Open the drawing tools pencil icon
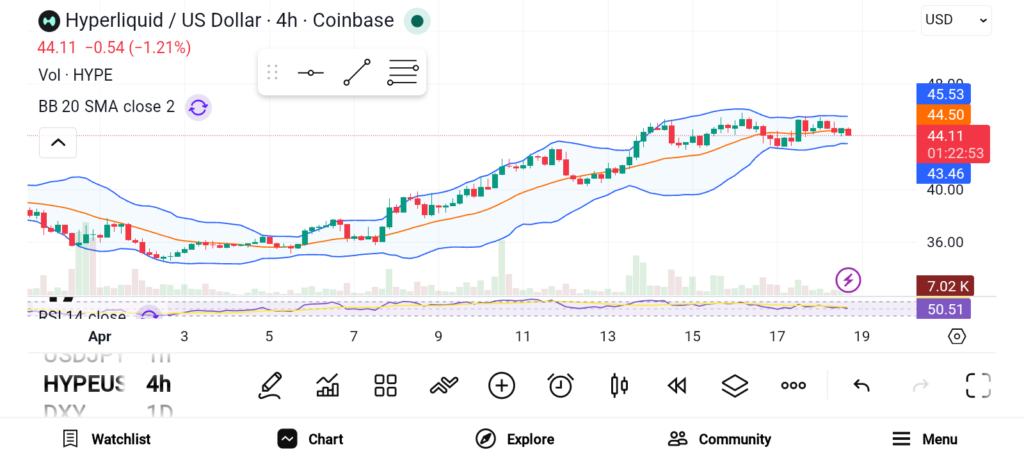 tap(269, 385)
